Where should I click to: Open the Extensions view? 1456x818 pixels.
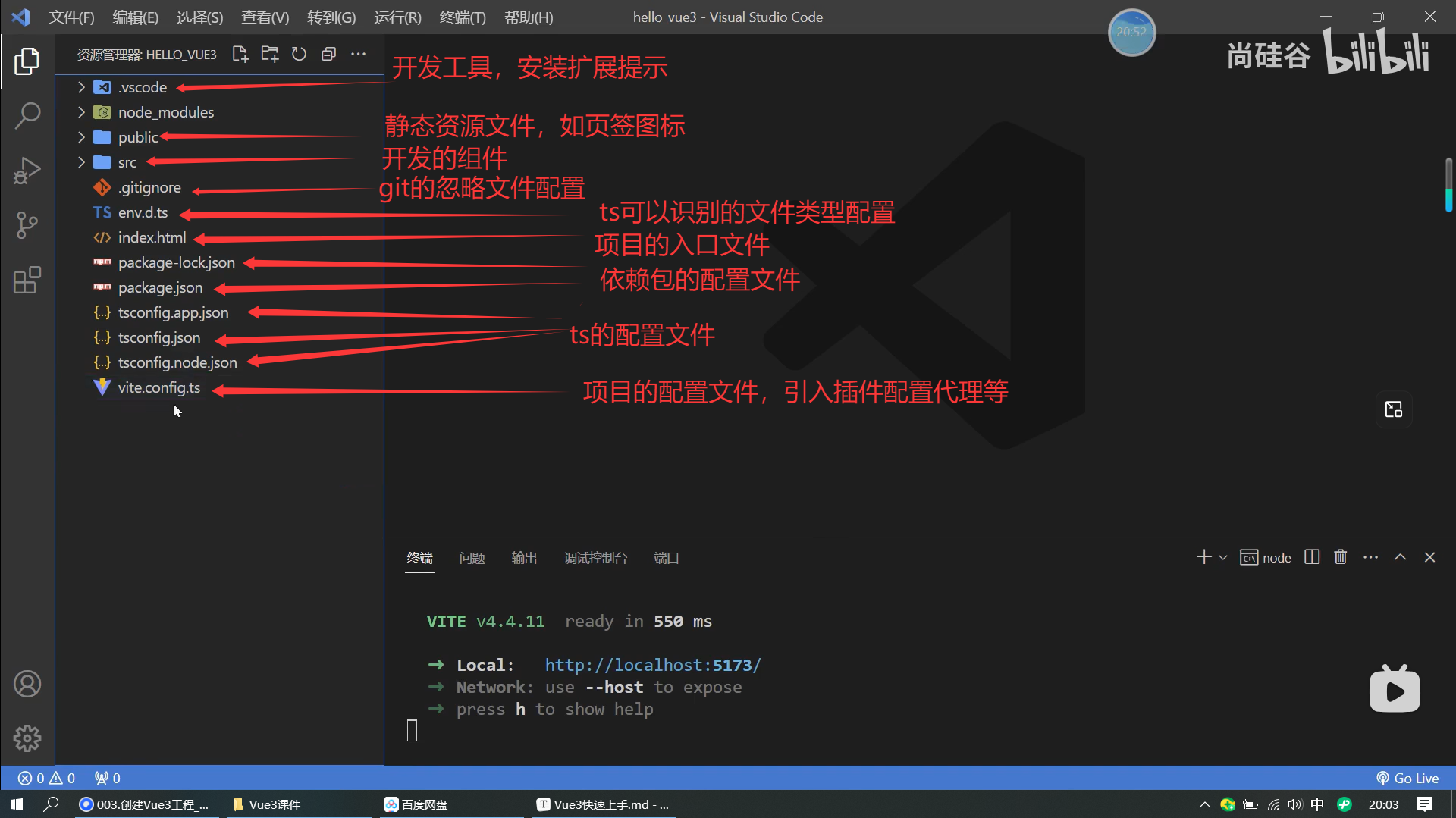pos(27,280)
